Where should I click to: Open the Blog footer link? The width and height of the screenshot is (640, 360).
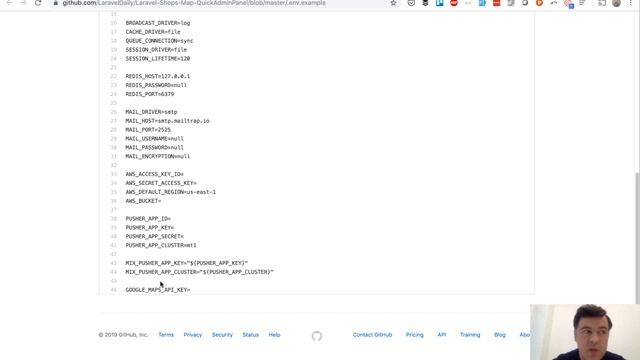pyautogui.click(x=500, y=335)
